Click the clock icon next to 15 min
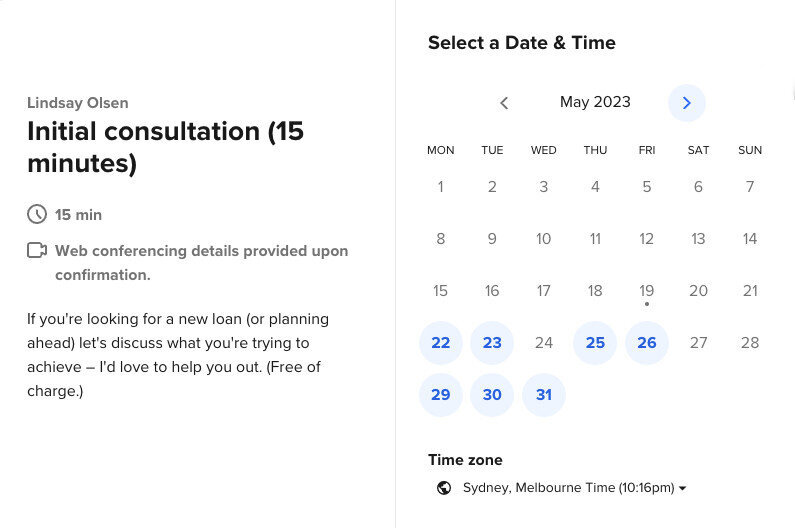This screenshot has width=795, height=528. pyautogui.click(x=37, y=214)
